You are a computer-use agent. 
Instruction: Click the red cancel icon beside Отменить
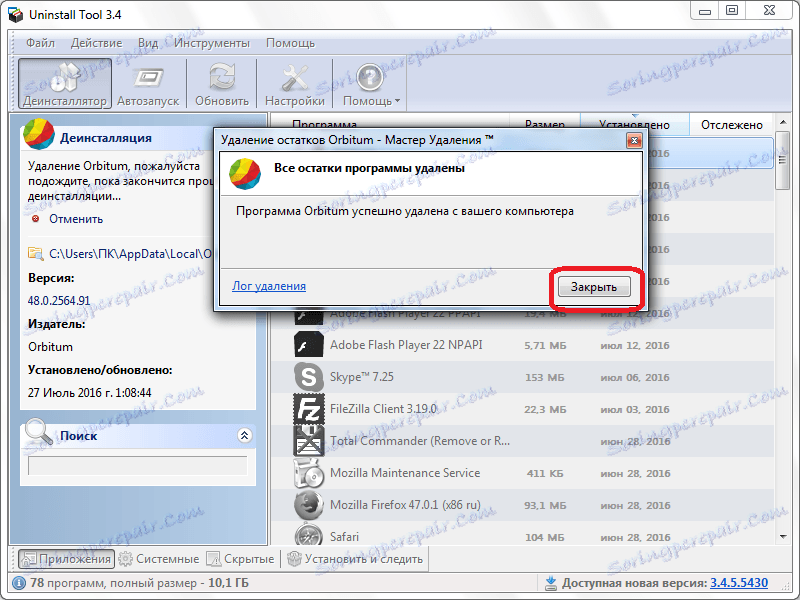click(35, 219)
